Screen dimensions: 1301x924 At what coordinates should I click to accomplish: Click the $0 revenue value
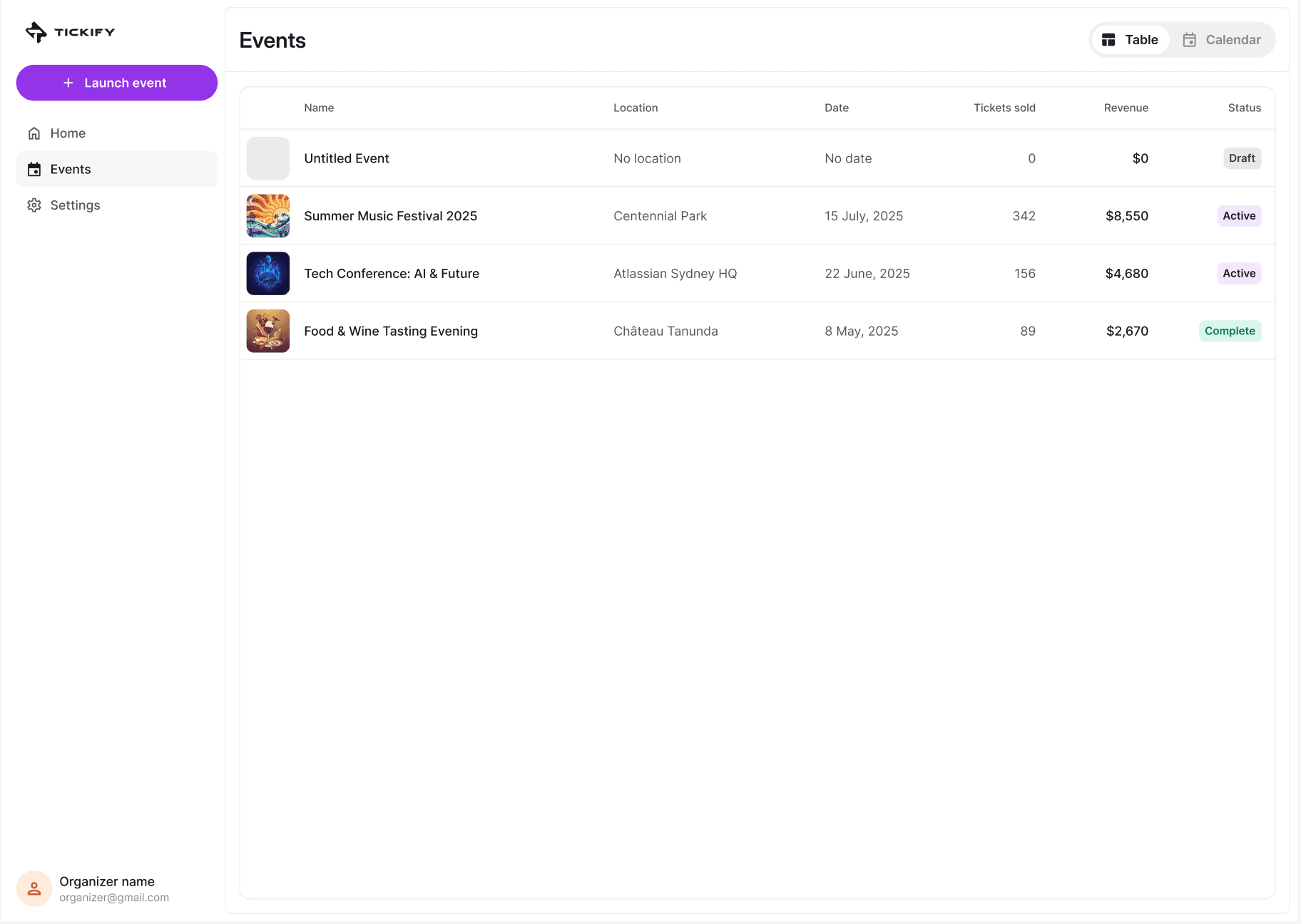coord(1141,158)
